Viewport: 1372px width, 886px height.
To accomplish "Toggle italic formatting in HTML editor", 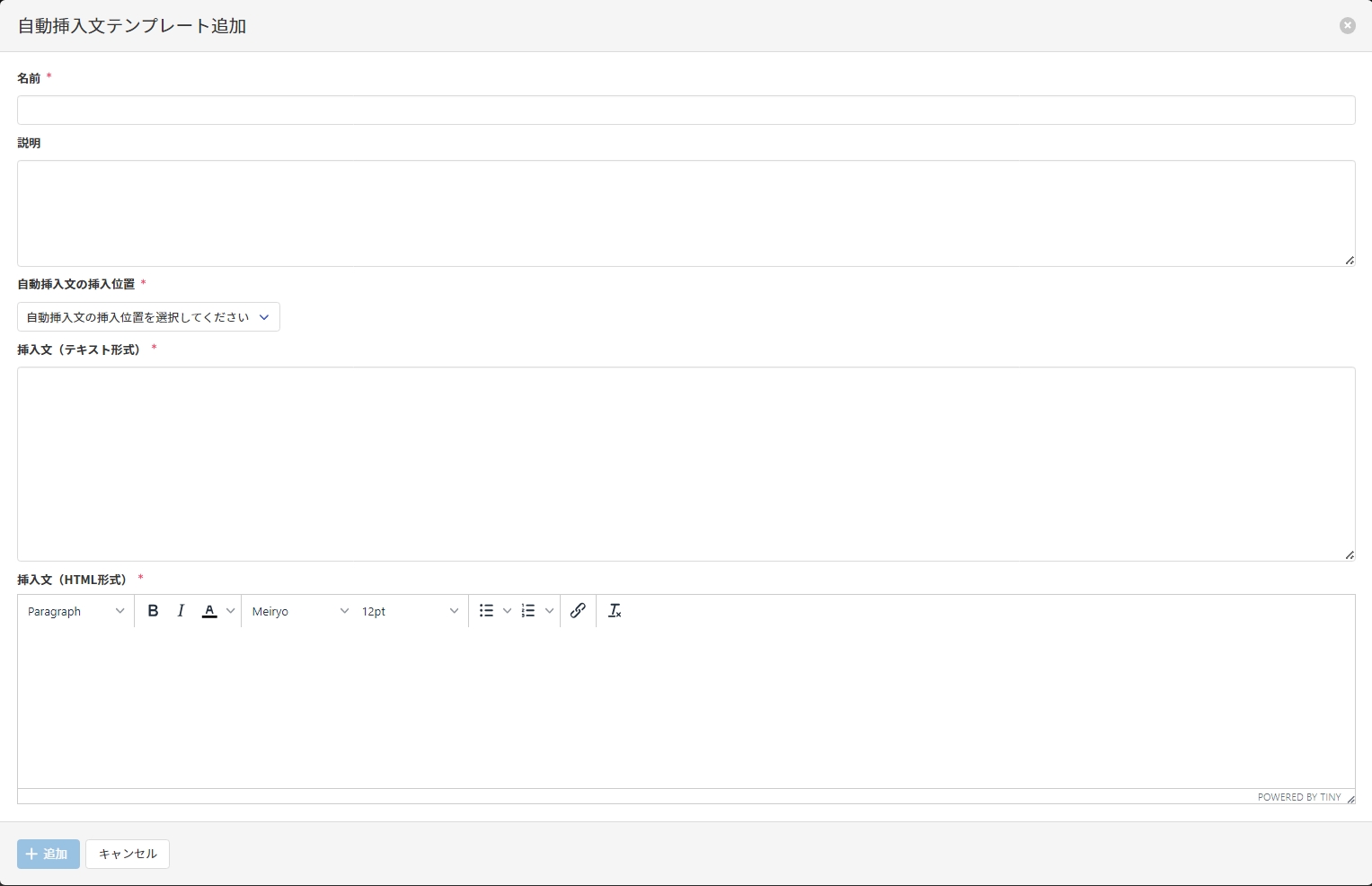I will coord(181,611).
